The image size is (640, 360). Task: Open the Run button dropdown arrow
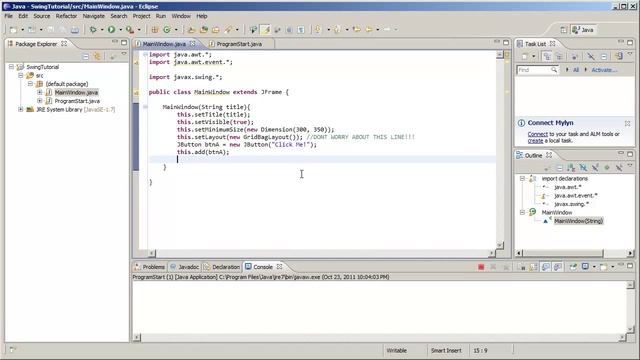point(120,29)
